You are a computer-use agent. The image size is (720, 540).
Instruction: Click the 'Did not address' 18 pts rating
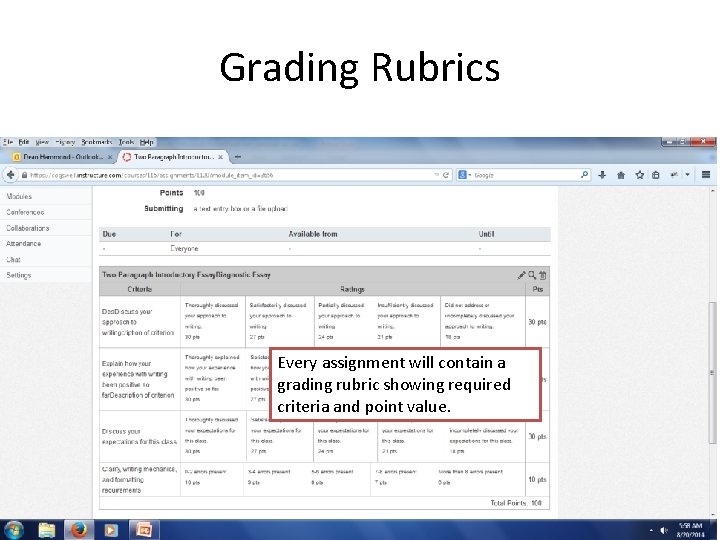482,321
